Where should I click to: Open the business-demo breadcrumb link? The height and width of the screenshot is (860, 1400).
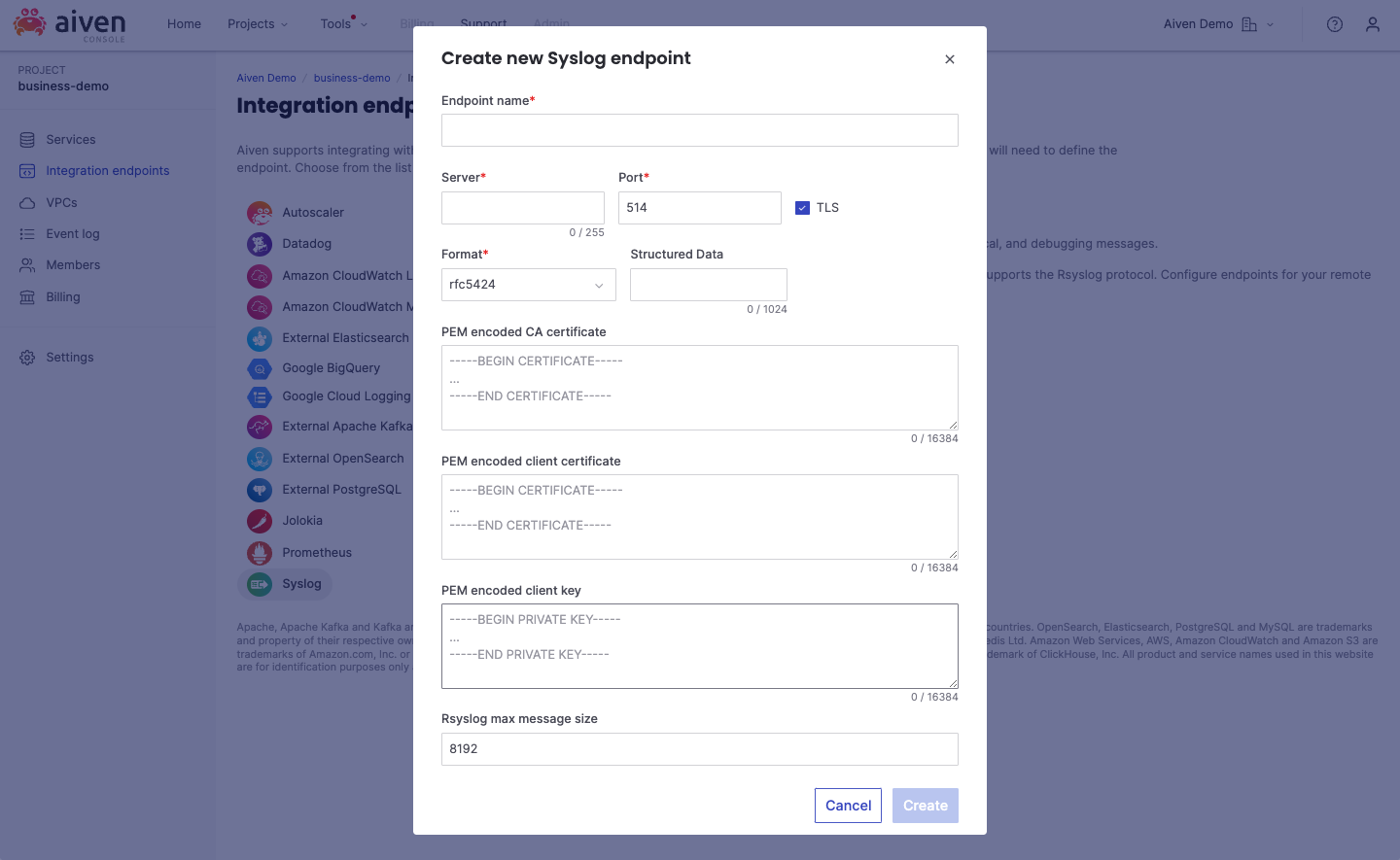(352, 78)
